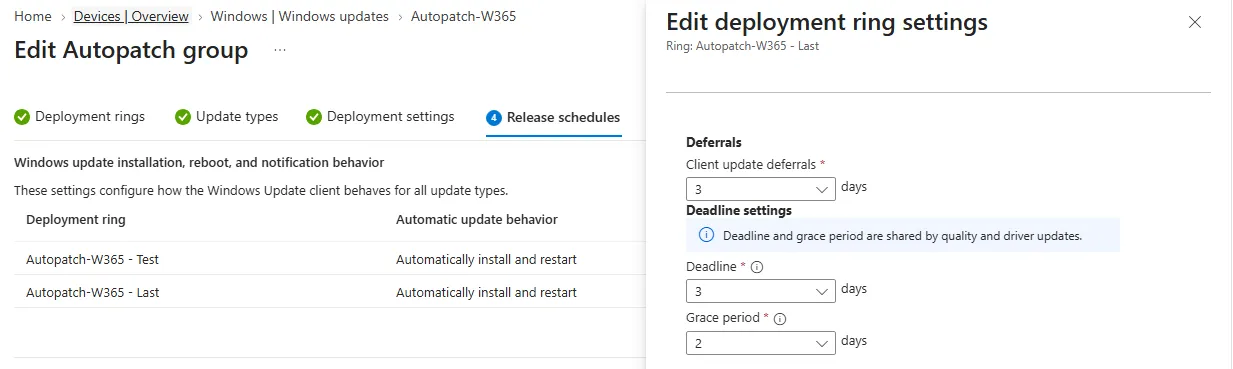The image size is (1233, 369).
Task: Click the green checkmark for Deployment rings
Action: (x=22, y=117)
